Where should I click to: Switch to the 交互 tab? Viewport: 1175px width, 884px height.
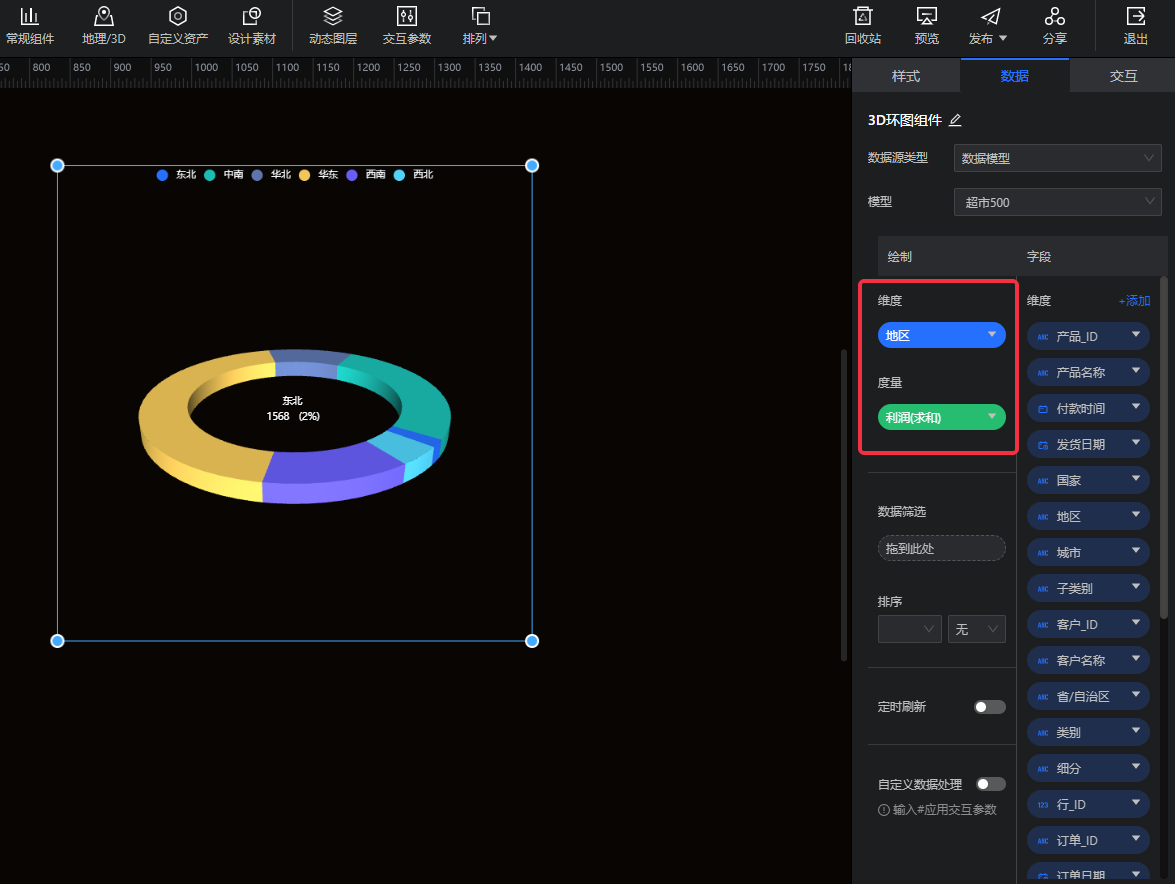(x=1123, y=76)
